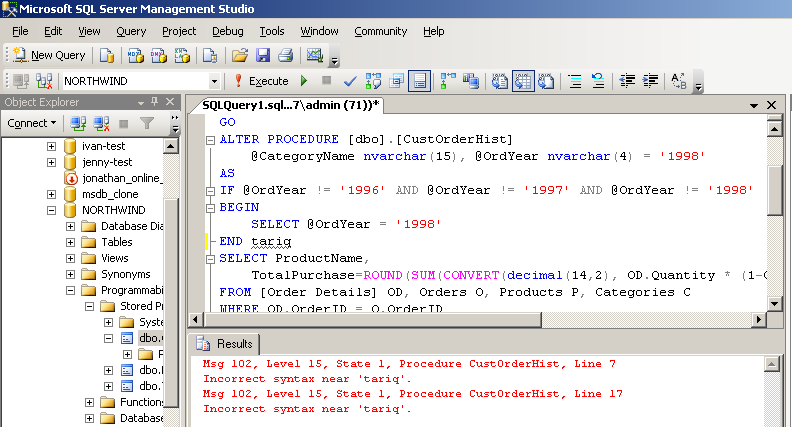Click the Cancel Executing Query stop icon
The height and width of the screenshot is (427, 792).
pos(327,80)
